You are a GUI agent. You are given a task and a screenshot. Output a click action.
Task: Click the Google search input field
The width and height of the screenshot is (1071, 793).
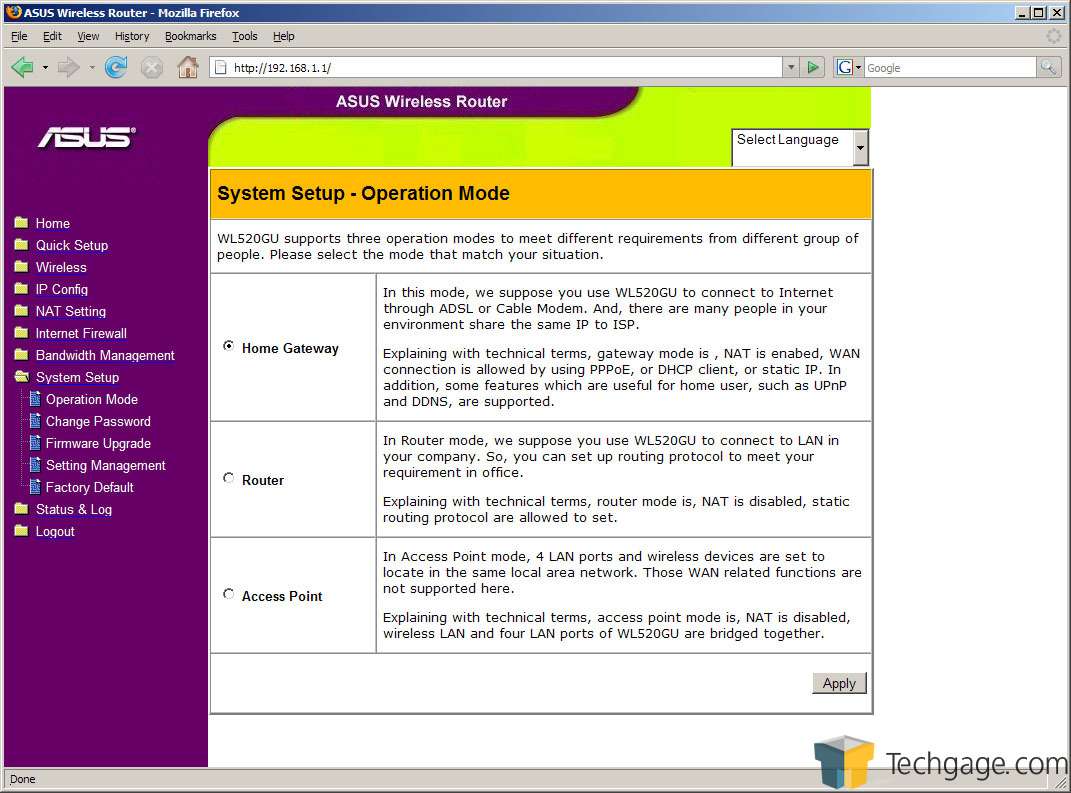tap(950, 67)
